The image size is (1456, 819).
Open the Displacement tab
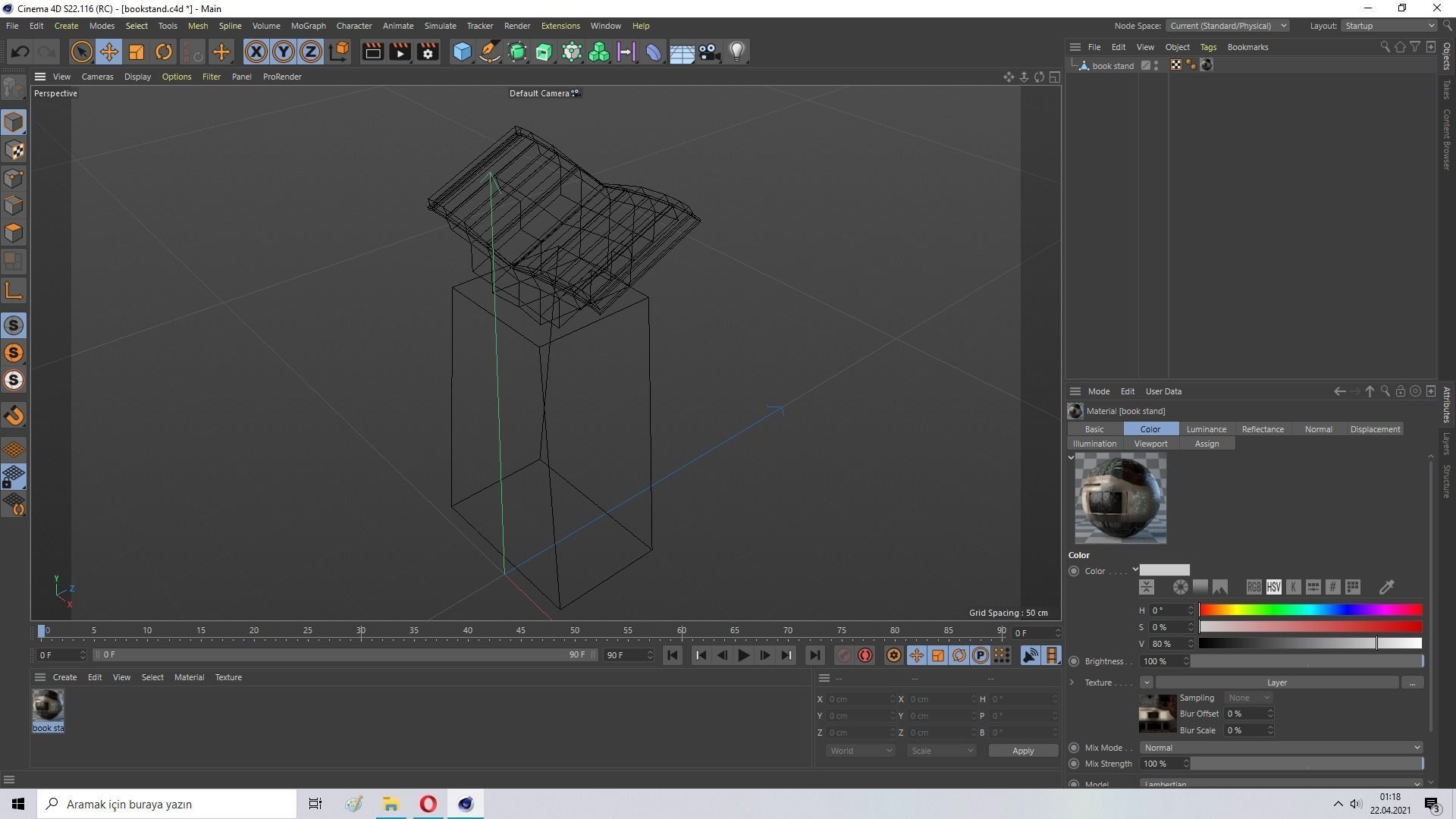tap(1375, 429)
